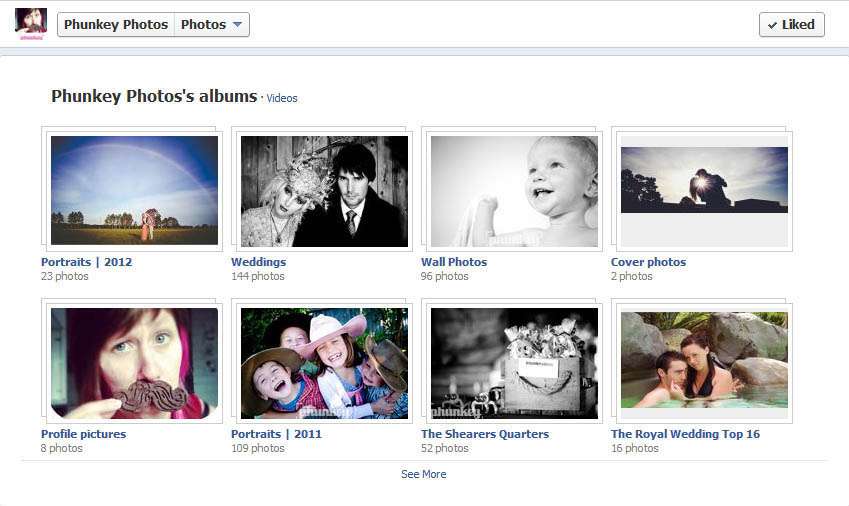The height and width of the screenshot is (506, 849).
Task: Click the Portraits | 2012 title link
Action: point(87,262)
